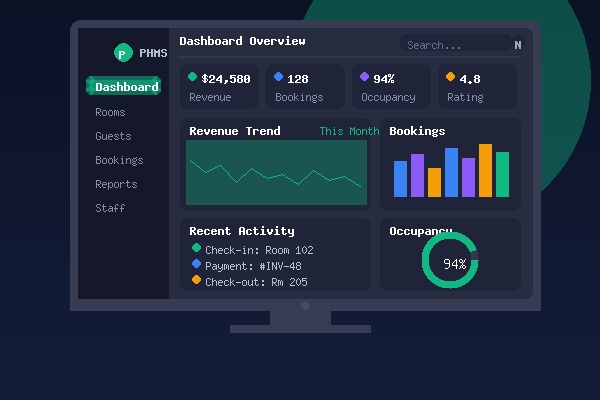This screenshot has width=600, height=400.
Task: Open Reports in the sidebar
Action: 116,184
